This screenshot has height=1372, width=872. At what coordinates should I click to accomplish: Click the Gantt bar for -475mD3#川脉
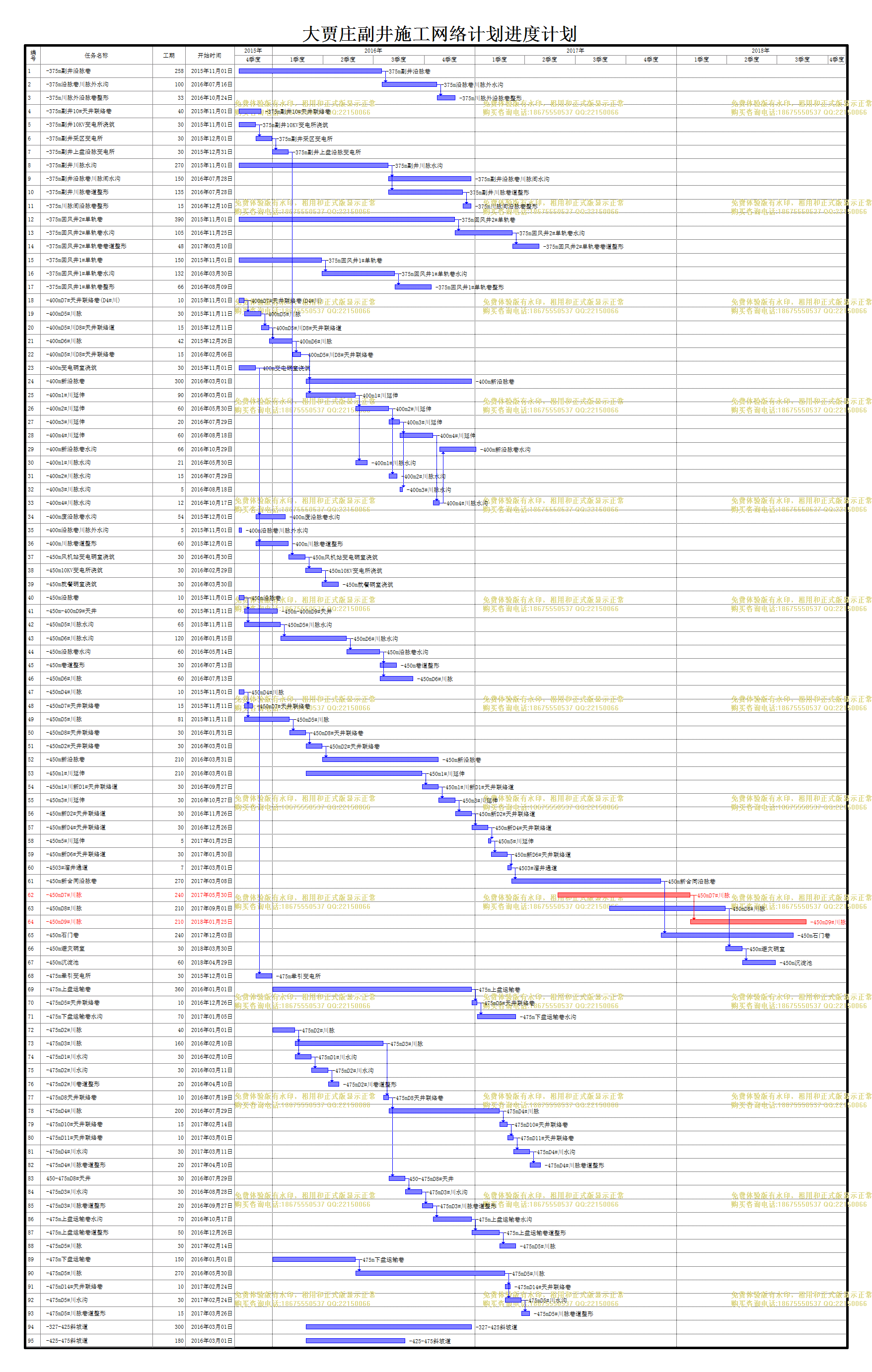click(339, 1043)
